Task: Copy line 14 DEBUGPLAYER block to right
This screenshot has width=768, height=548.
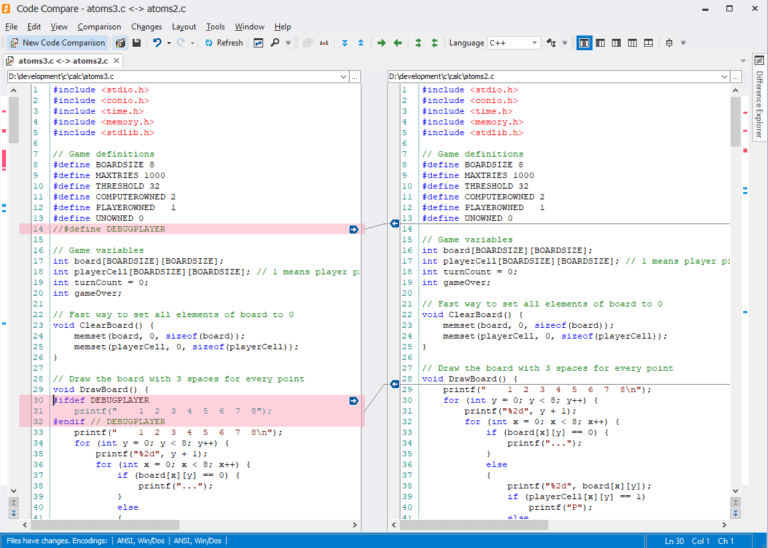Action: pos(354,229)
